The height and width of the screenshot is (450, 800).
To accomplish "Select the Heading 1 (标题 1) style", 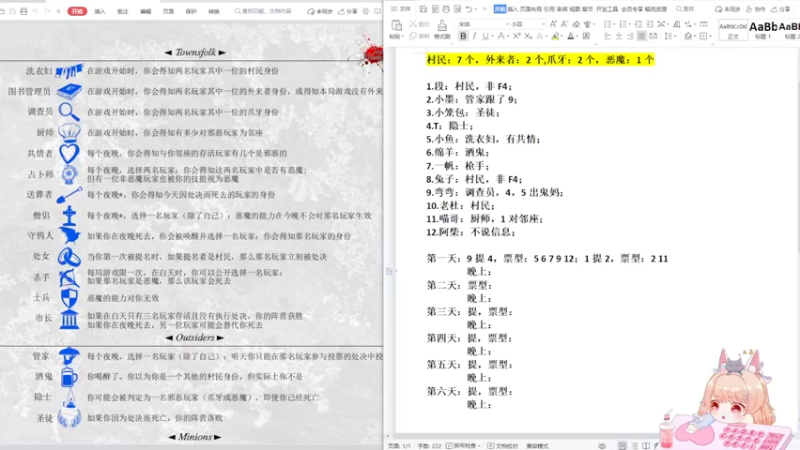I will [x=763, y=30].
